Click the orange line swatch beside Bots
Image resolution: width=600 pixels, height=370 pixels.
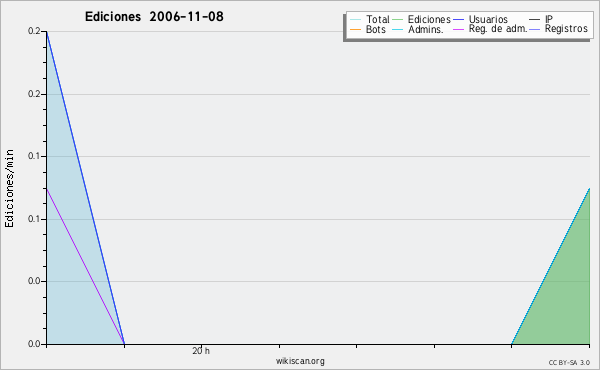click(x=355, y=29)
